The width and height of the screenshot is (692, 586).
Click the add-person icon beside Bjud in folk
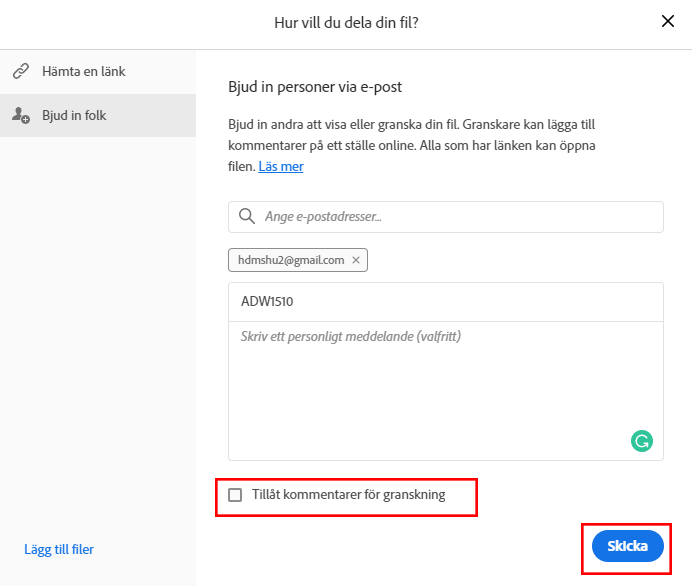click(20, 116)
